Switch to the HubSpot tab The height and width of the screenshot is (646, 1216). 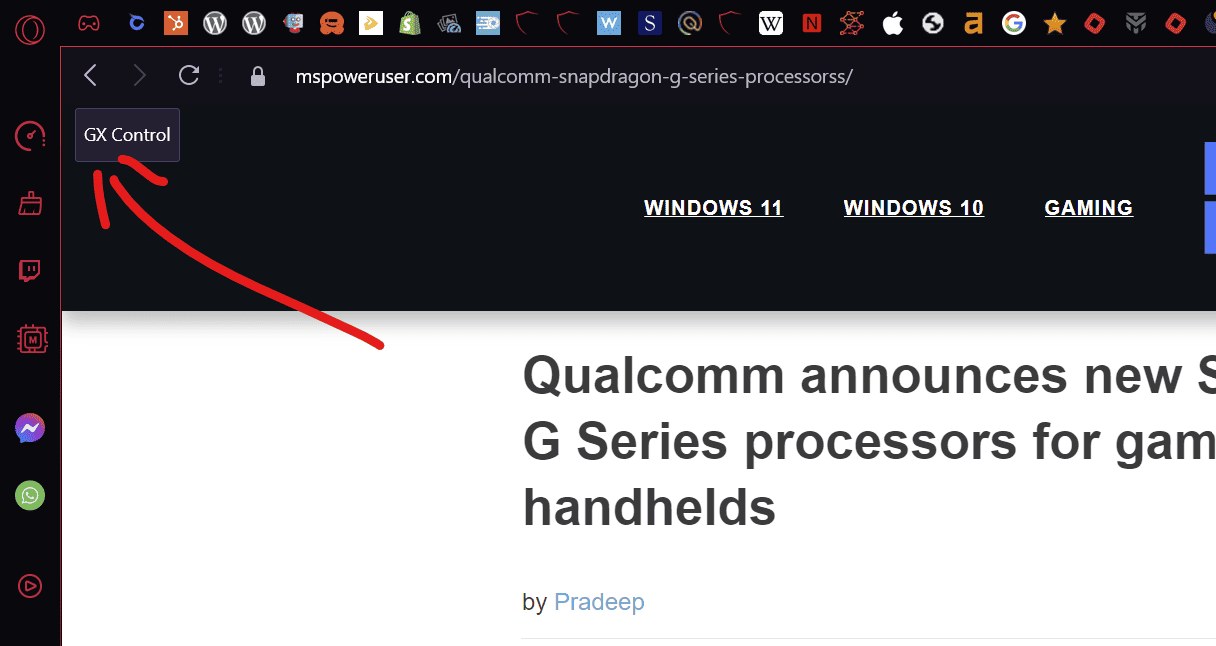pos(176,22)
